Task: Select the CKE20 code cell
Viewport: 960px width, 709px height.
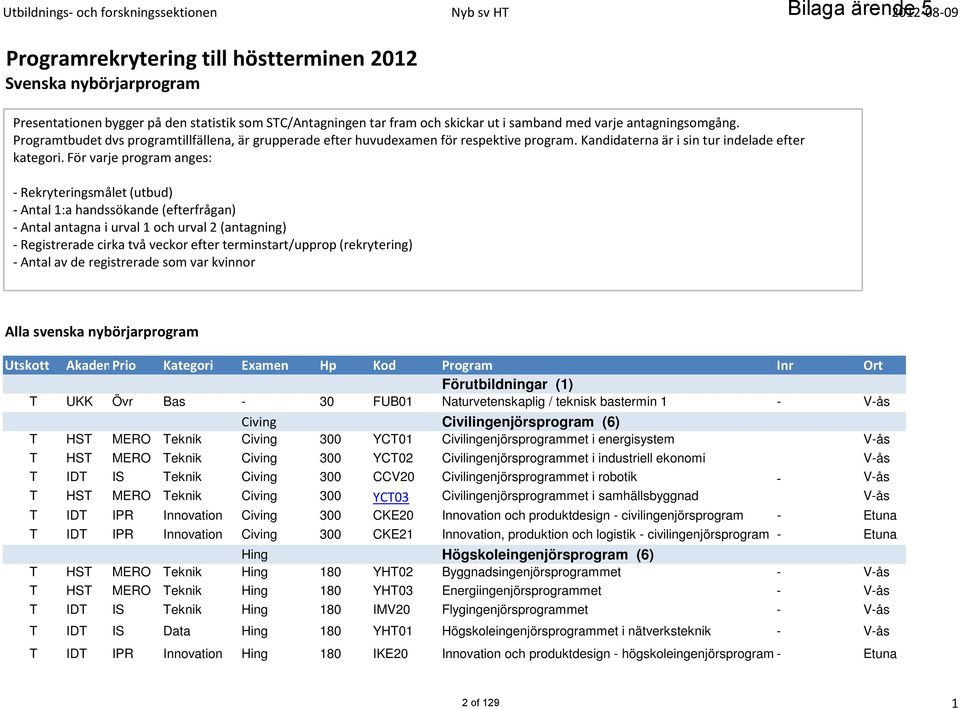Action: coord(392,516)
